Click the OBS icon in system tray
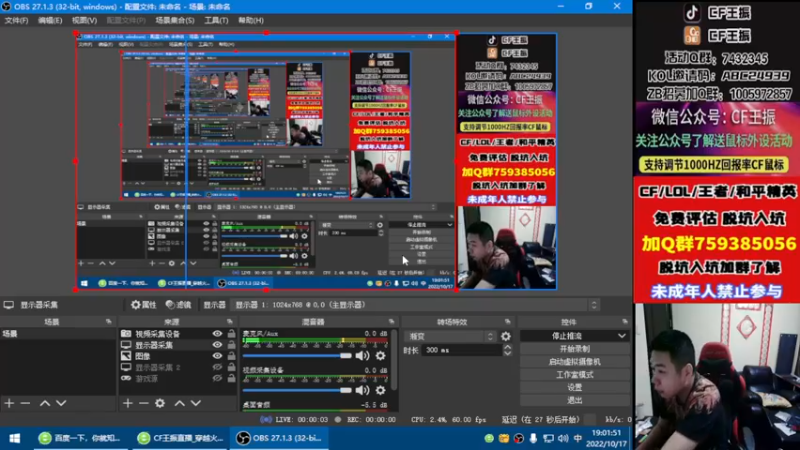 pyautogui.click(x=518, y=438)
